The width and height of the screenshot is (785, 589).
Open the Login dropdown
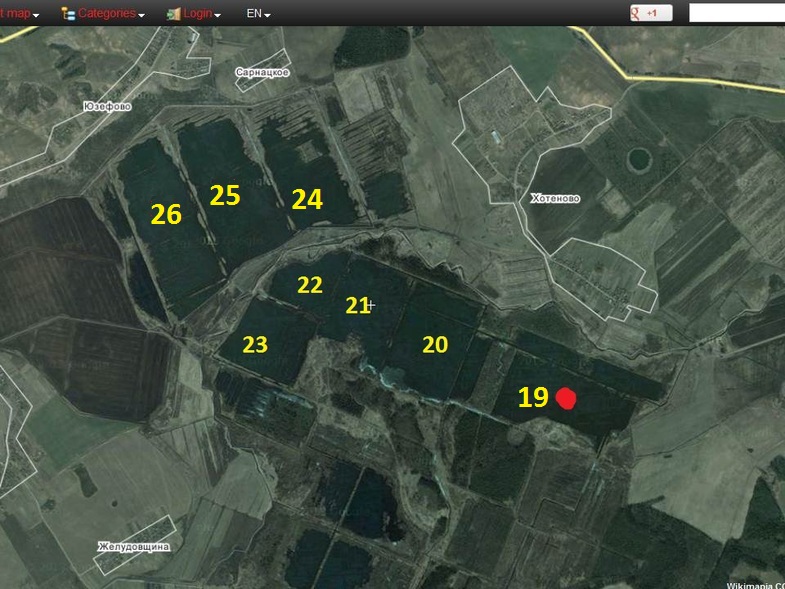(x=202, y=14)
